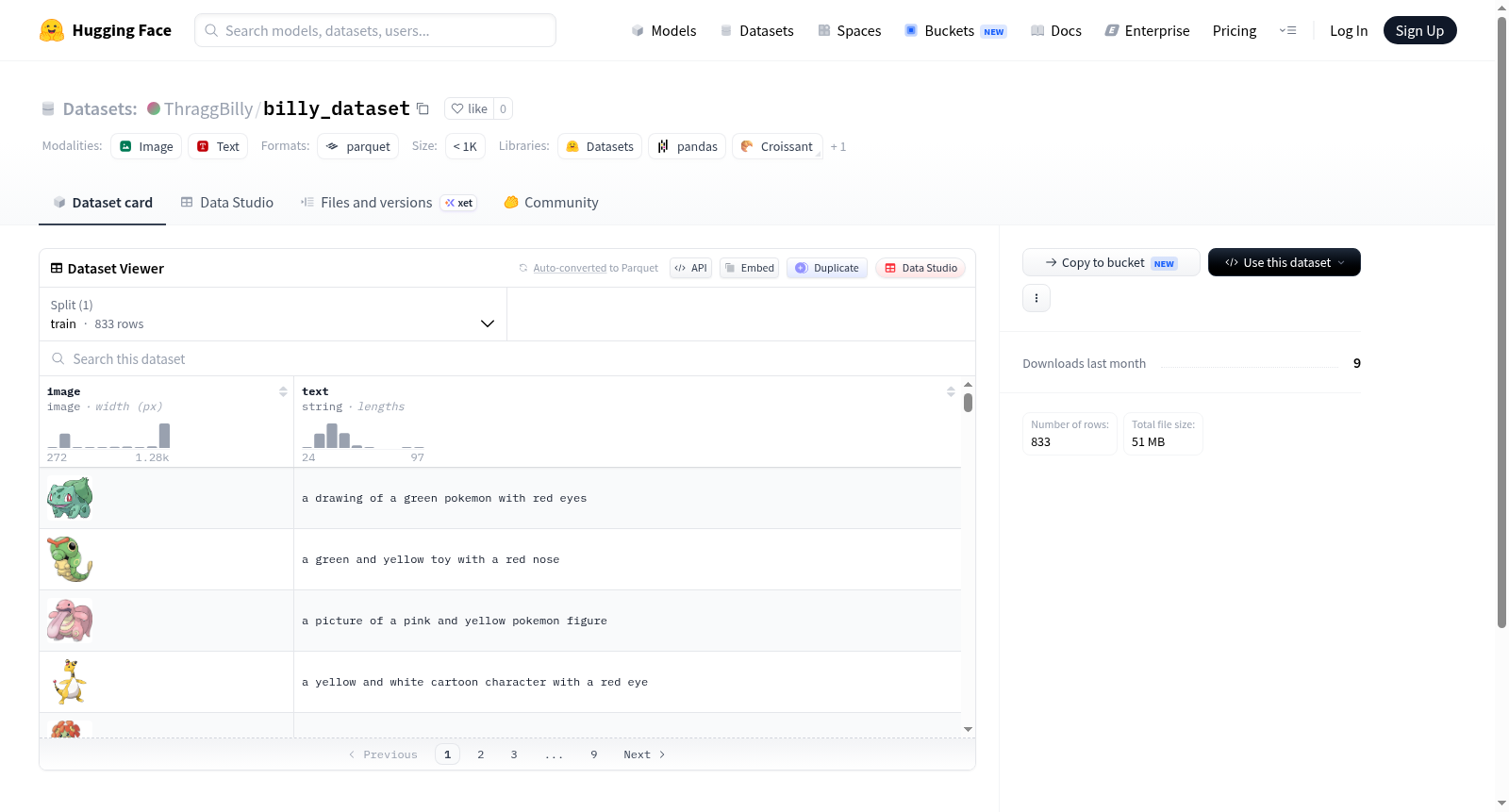Open the green pokemon thumbnail image
Image resolution: width=1509 pixels, height=812 pixels.
pos(70,498)
